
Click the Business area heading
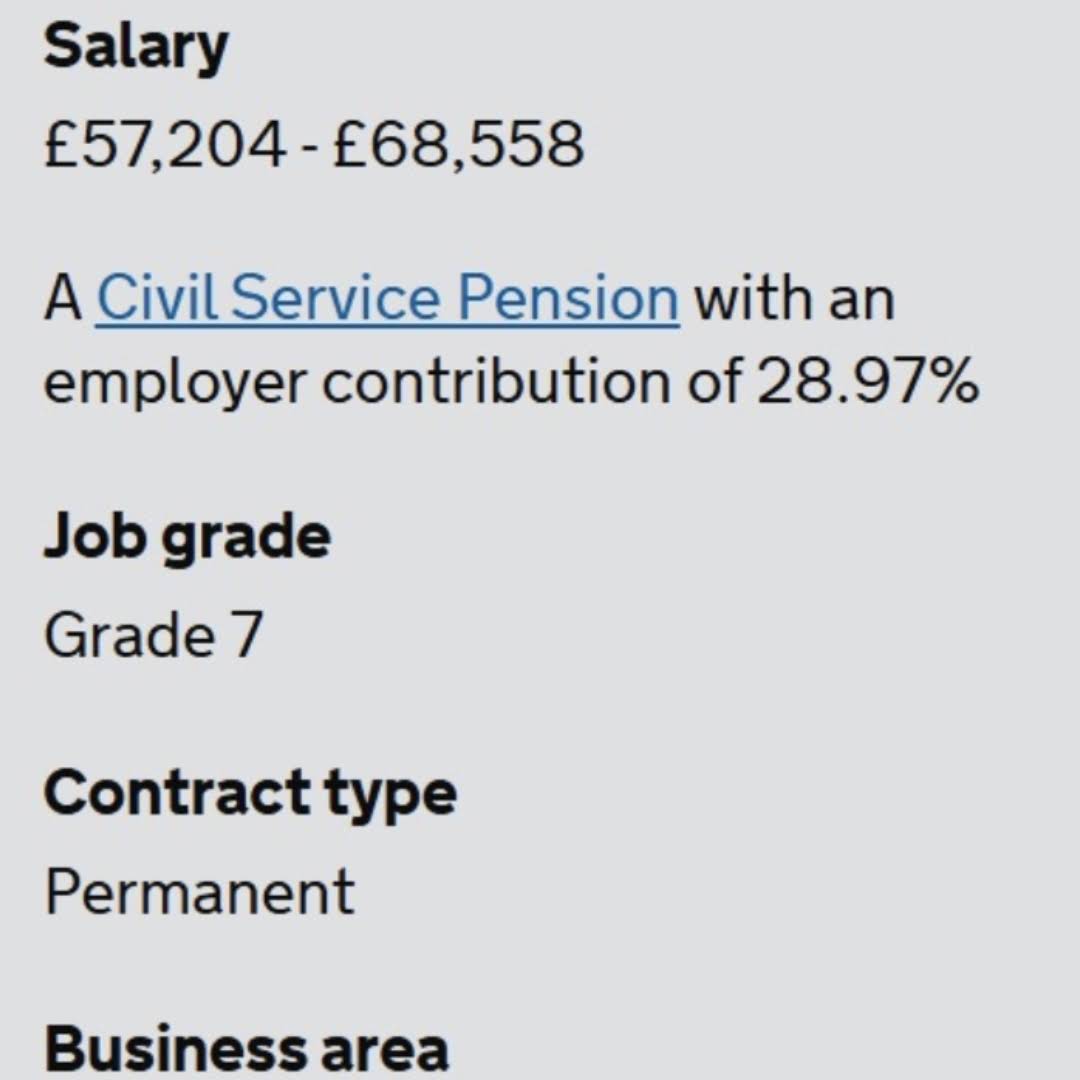[247, 1050]
